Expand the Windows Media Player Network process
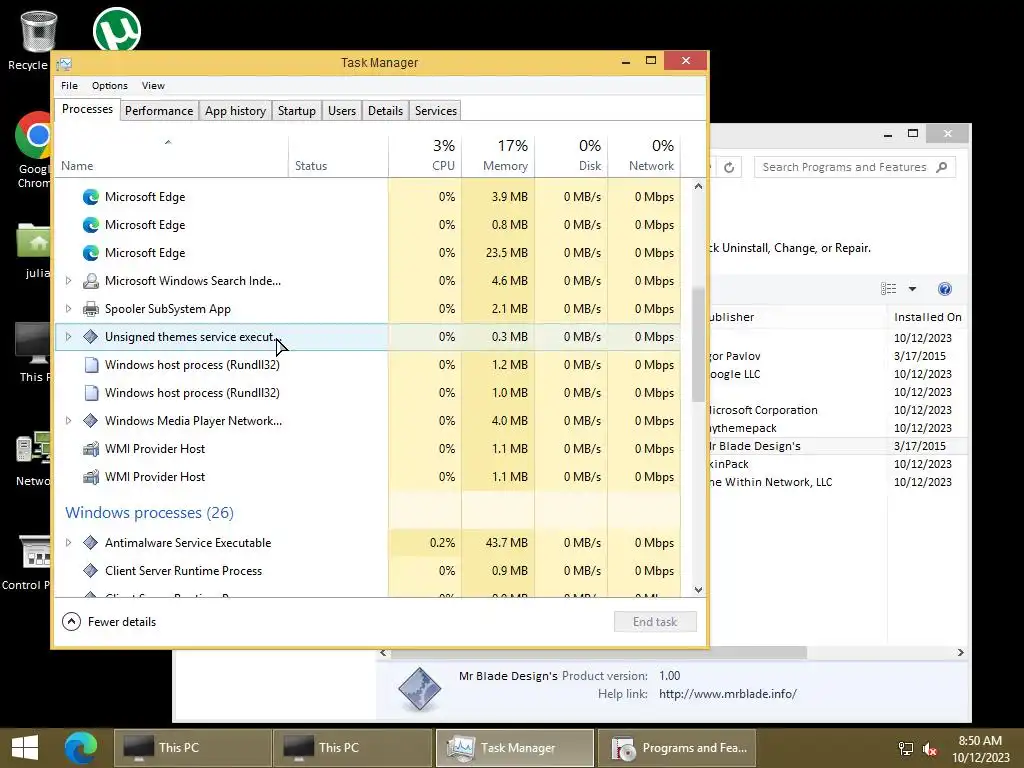1024x768 pixels. (69, 421)
